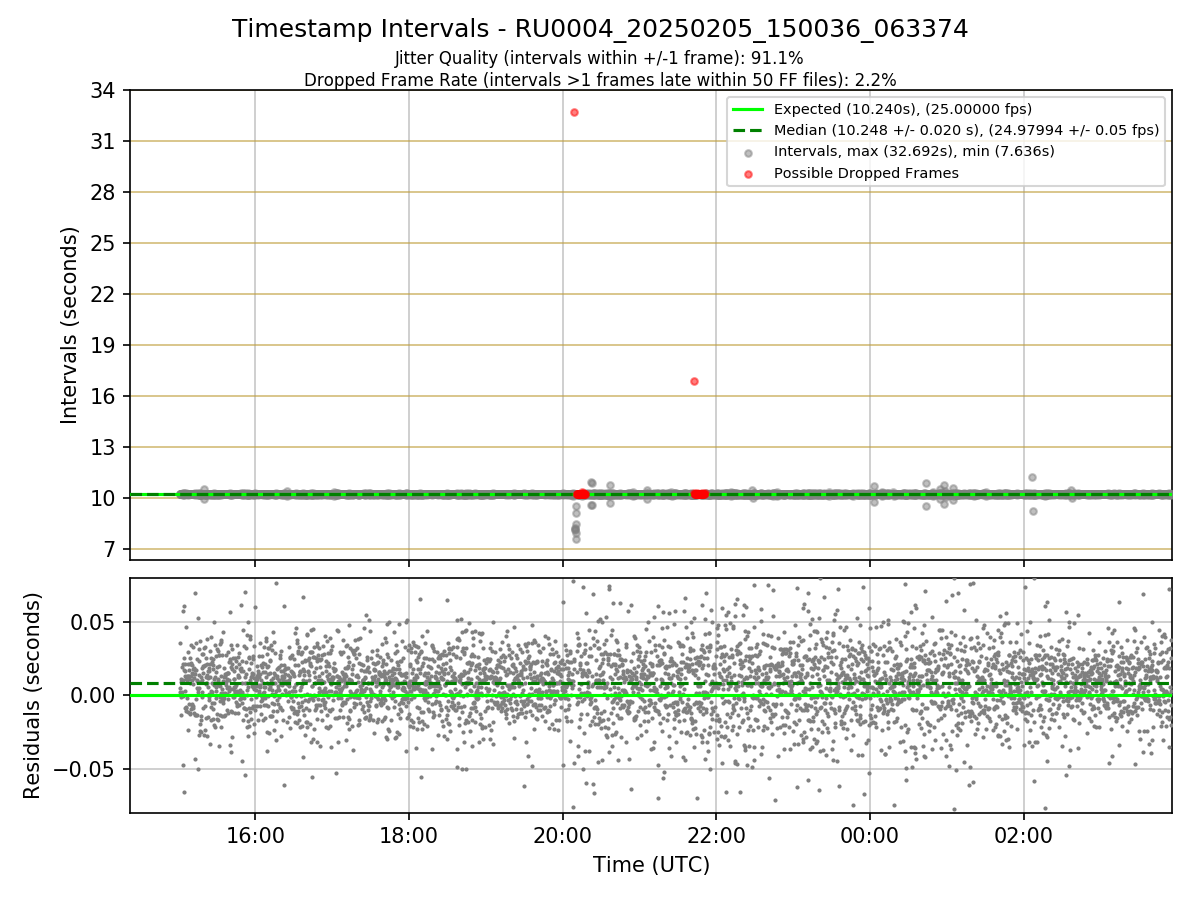The width and height of the screenshot is (1200, 900).
Task: Click the 7 tick on the intervals axis
Action: pyautogui.click(x=109, y=550)
